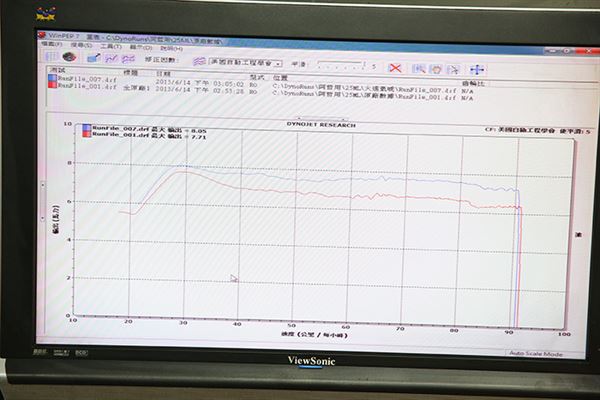This screenshot has height=400, width=600.
Task: Click the blue swatch beside RunFile_007 legend
Action: 85,128
